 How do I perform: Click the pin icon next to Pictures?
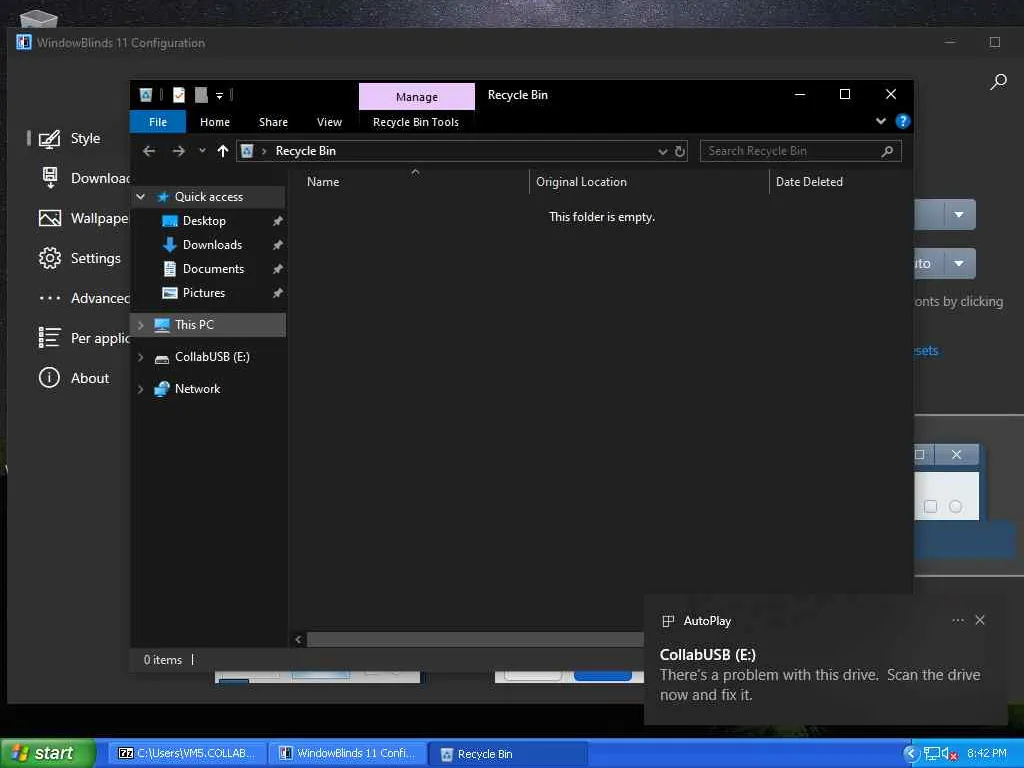(x=277, y=293)
